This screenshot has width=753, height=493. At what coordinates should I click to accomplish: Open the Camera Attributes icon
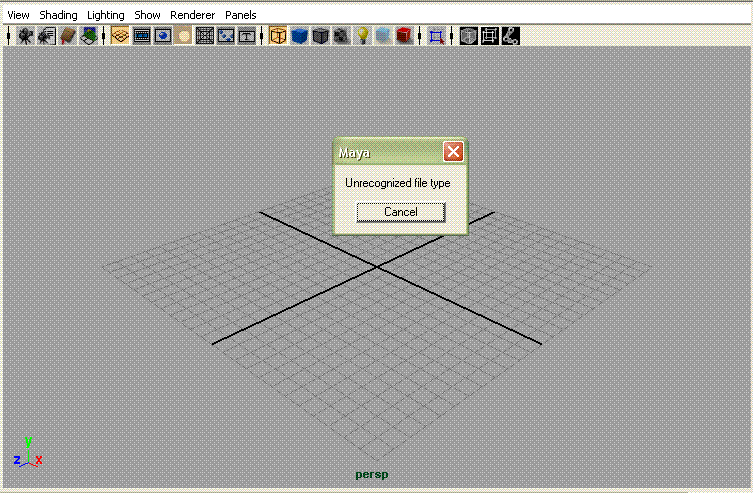[47, 36]
